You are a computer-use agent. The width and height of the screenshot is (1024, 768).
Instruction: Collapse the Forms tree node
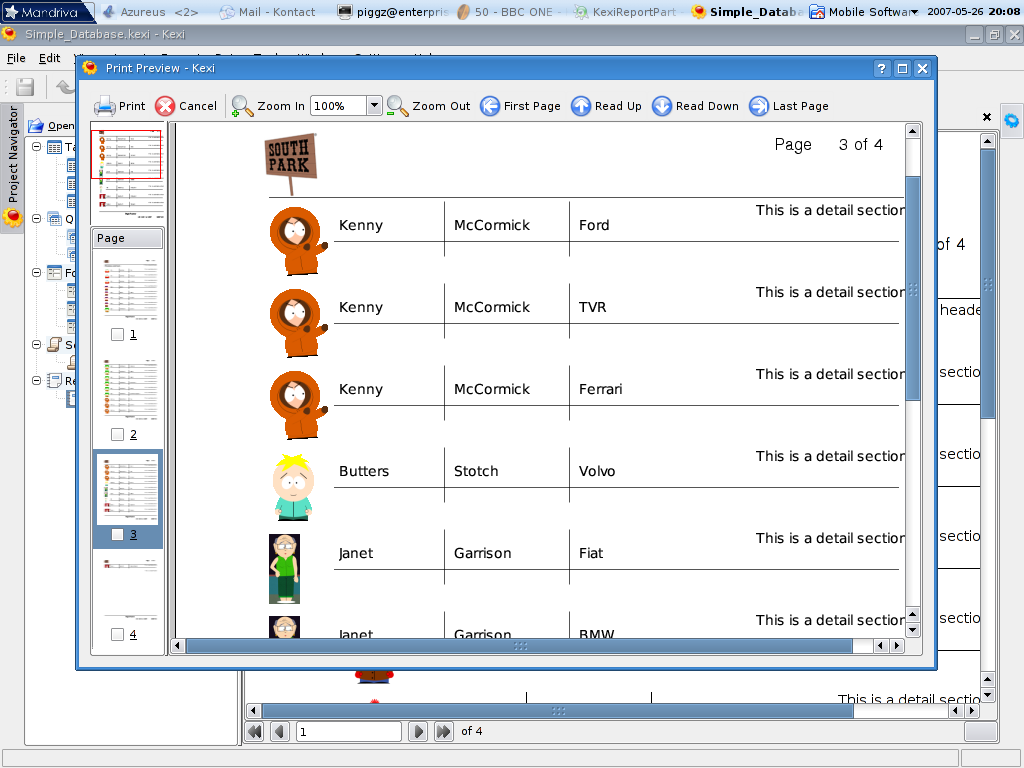[37, 273]
